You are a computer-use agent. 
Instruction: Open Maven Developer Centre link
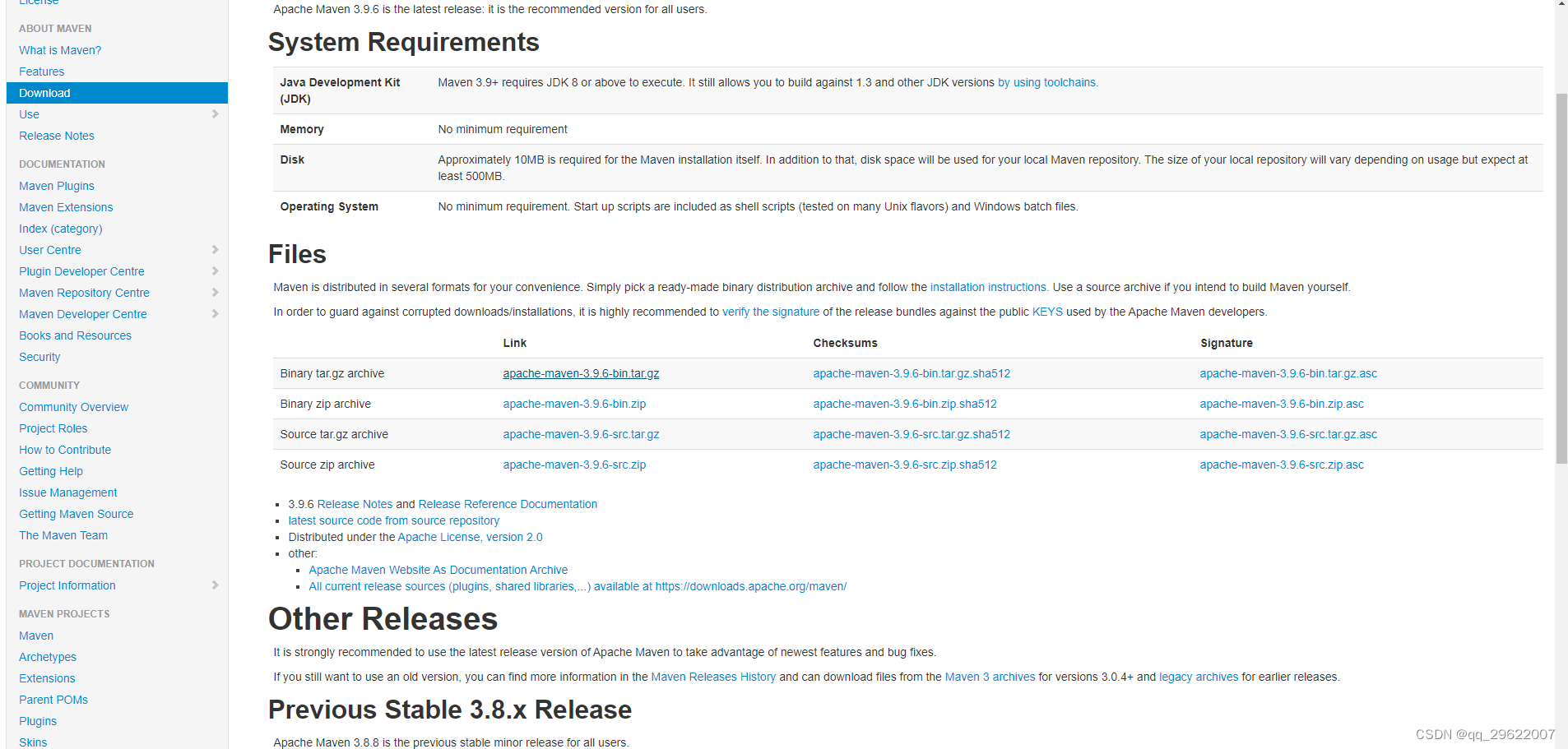83,314
